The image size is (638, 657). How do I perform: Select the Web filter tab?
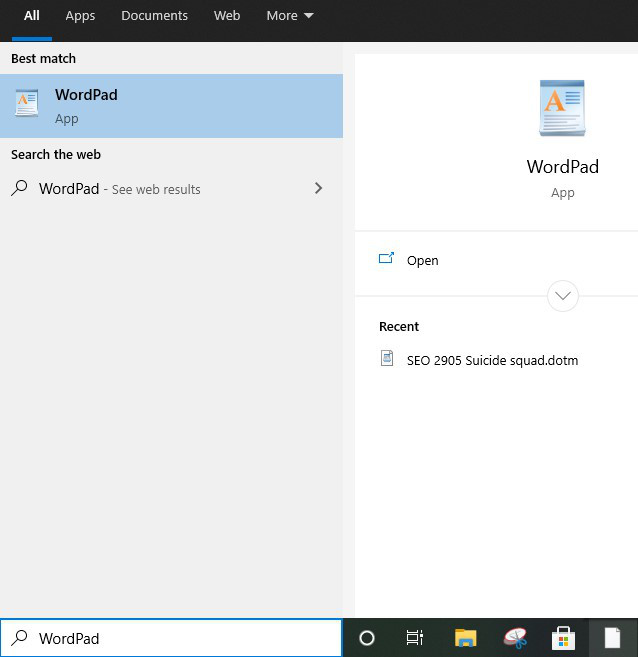pos(227,16)
